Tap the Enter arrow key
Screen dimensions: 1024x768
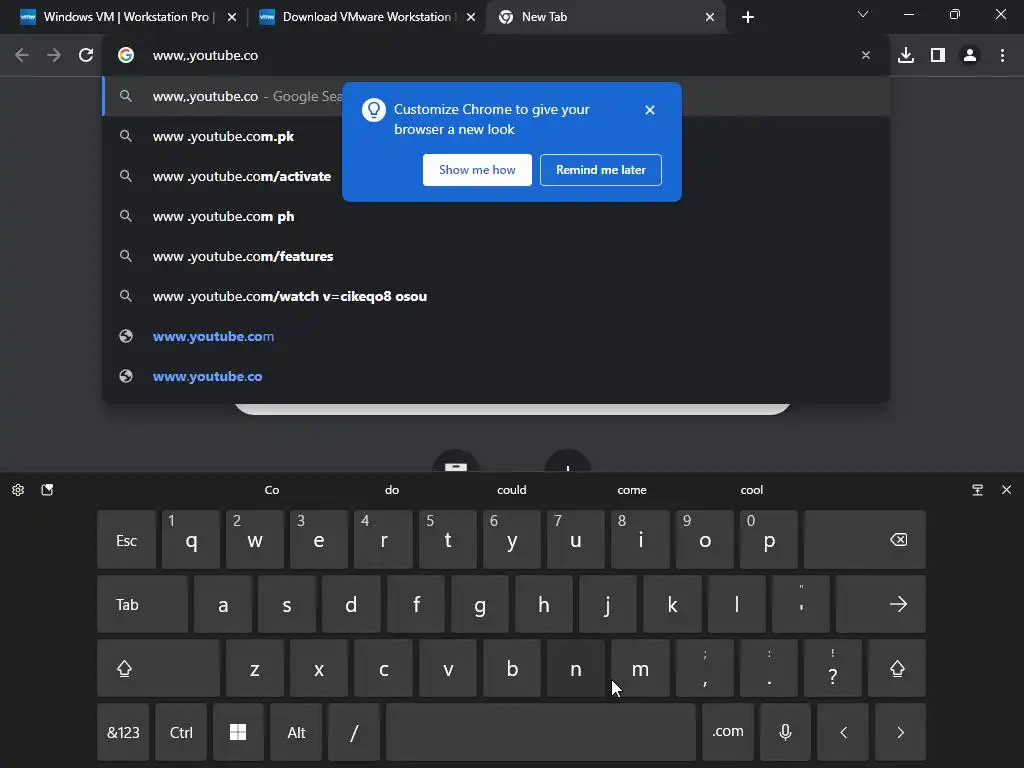[880, 604]
